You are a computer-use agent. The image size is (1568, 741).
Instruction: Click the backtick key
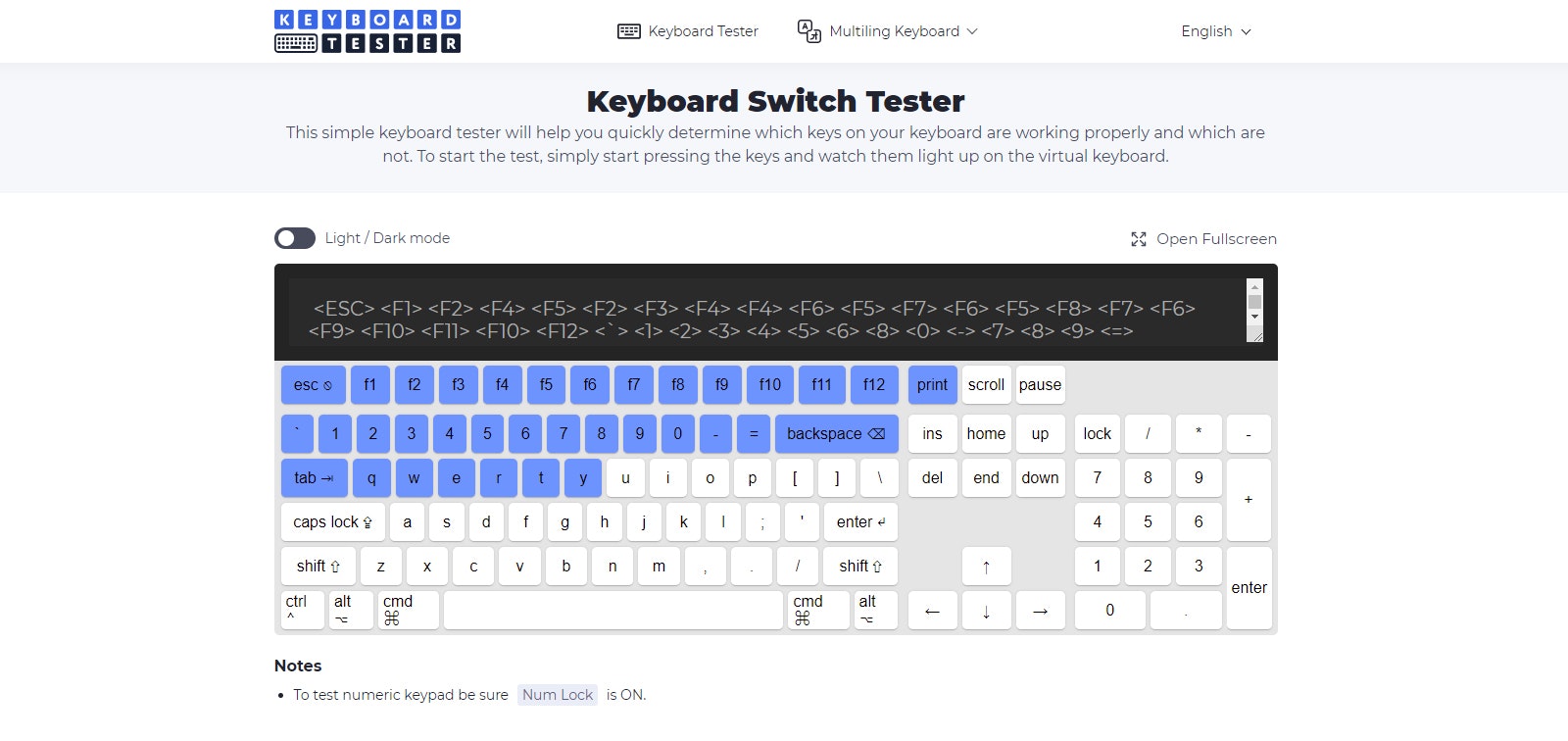297,434
